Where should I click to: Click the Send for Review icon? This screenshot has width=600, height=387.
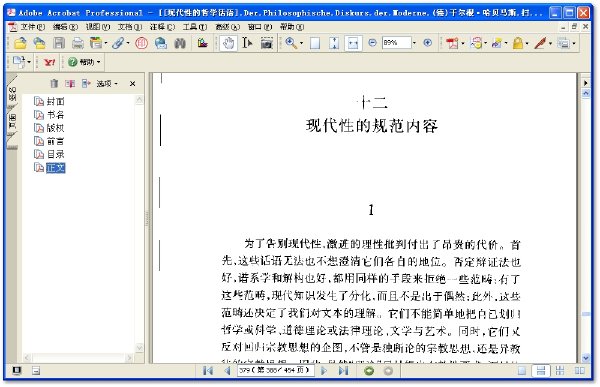coord(497,43)
